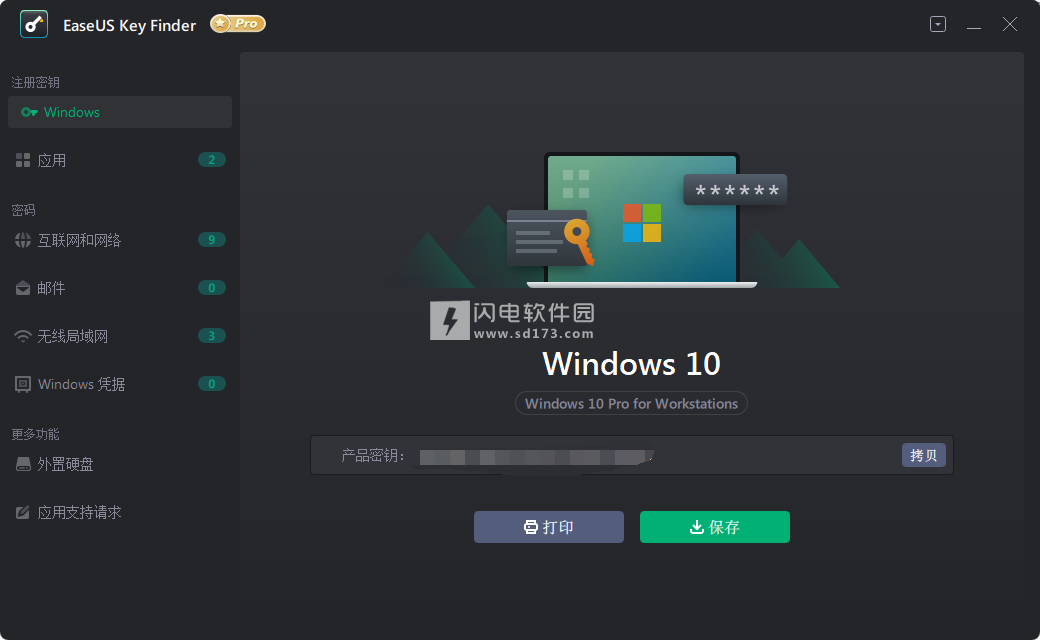Click the Pro edition badge

point(238,24)
